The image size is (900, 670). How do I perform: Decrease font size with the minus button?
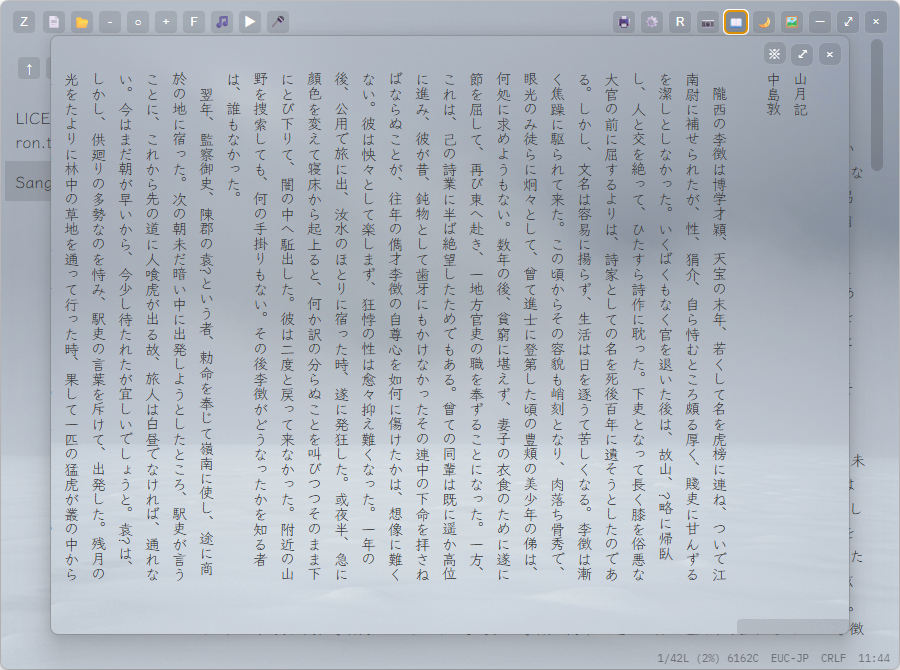click(x=110, y=22)
